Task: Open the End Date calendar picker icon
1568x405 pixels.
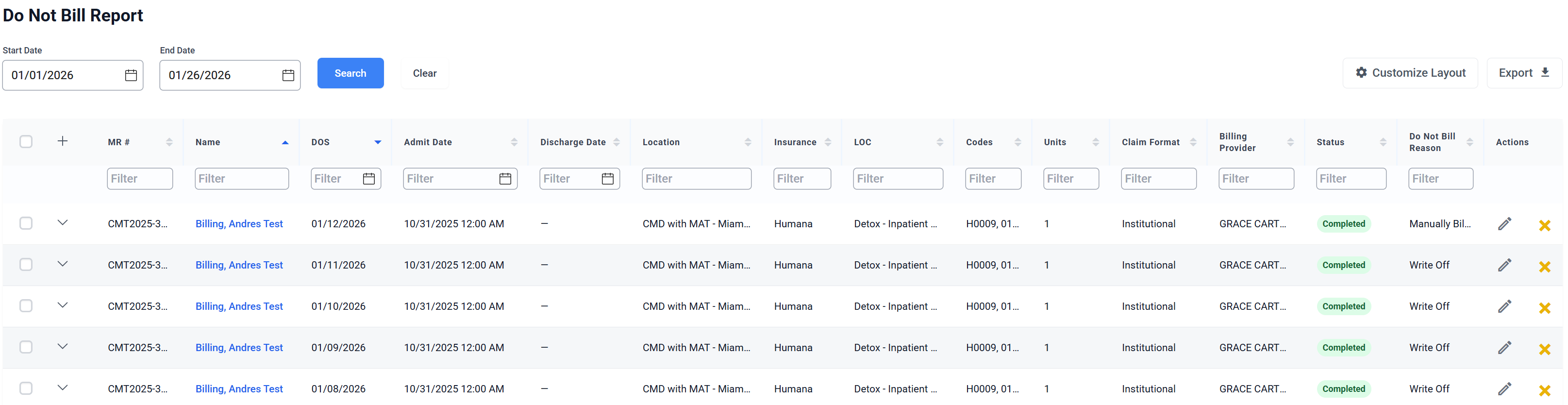Action: pos(288,76)
